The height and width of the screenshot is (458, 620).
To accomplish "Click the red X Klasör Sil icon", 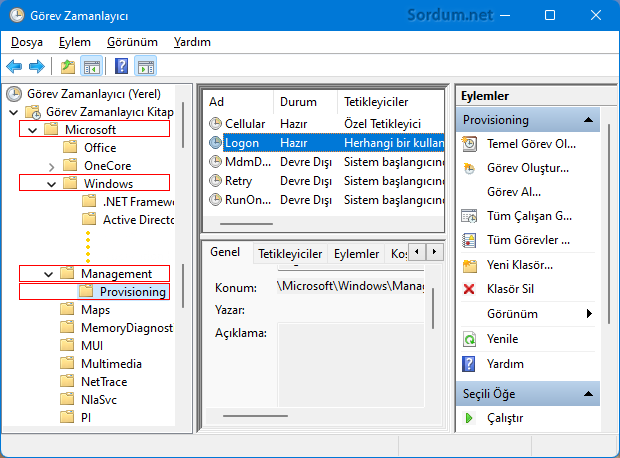I will click(x=469, y=289).
